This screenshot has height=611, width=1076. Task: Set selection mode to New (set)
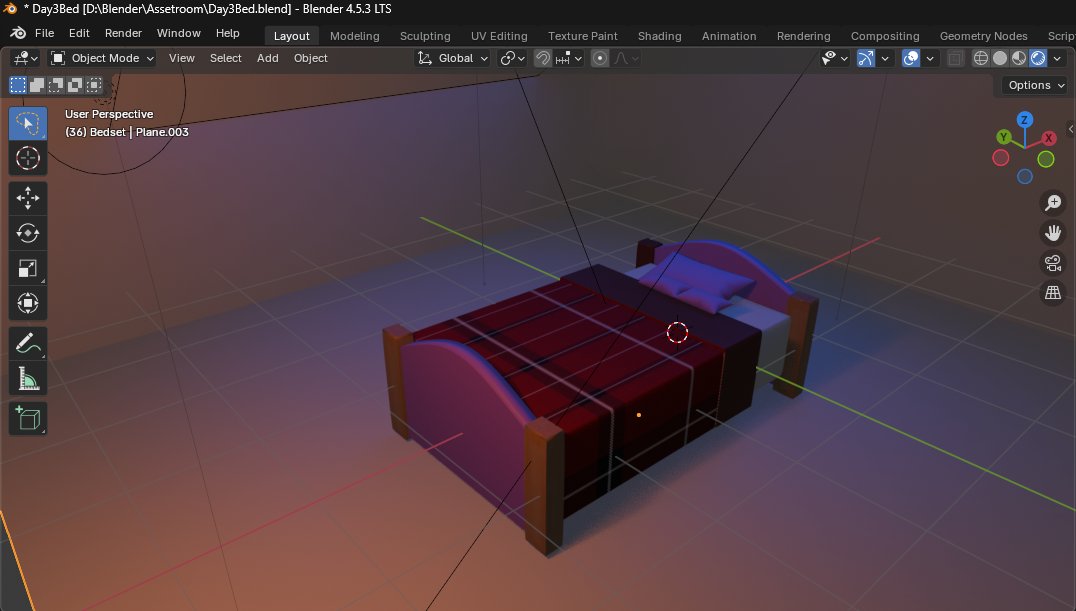click(18, 85)
